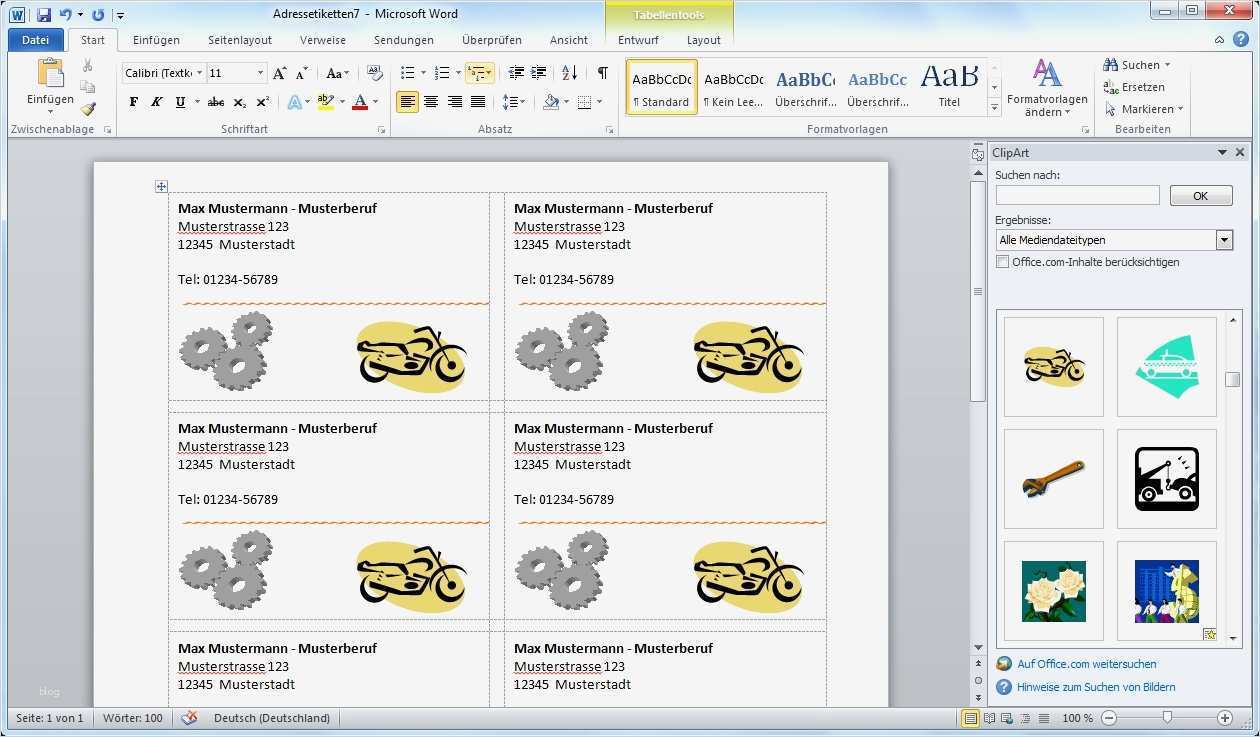The width and height of the screenshot is (1260, 737).
Task: Adjust the zoom slider in status bar
Action: [1167, 718]
